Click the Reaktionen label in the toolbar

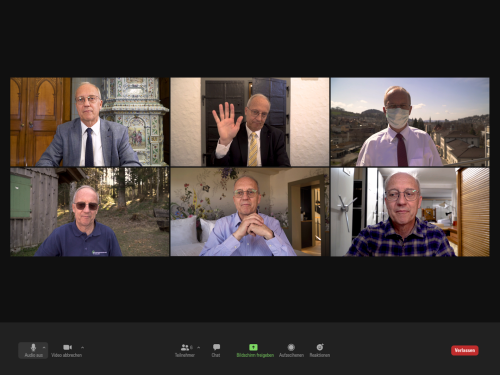[320, 355]
